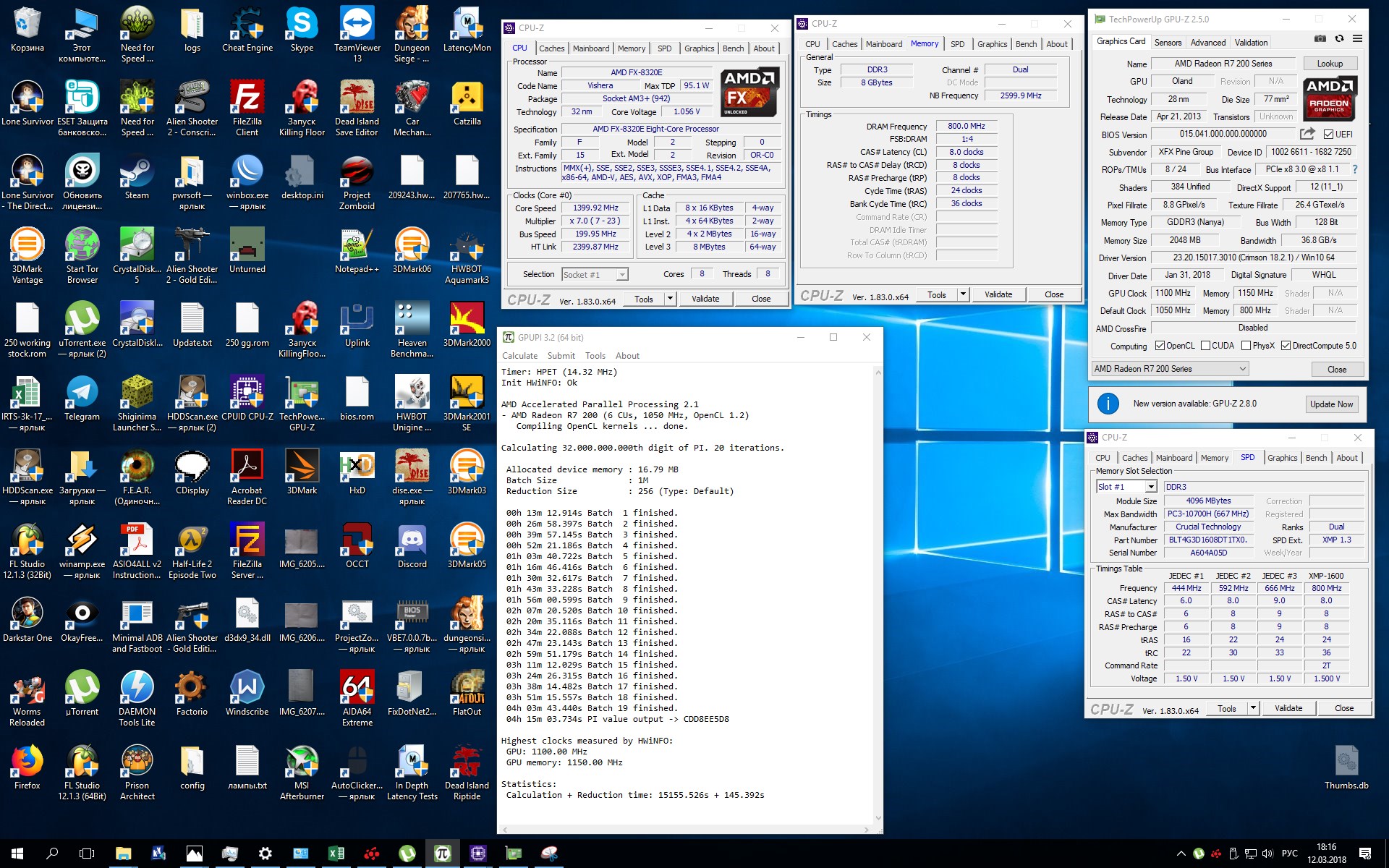The height and width of the screenshot is (868, 1389).
Task: Open the Skype desktop shortcut
Action: 302,30
